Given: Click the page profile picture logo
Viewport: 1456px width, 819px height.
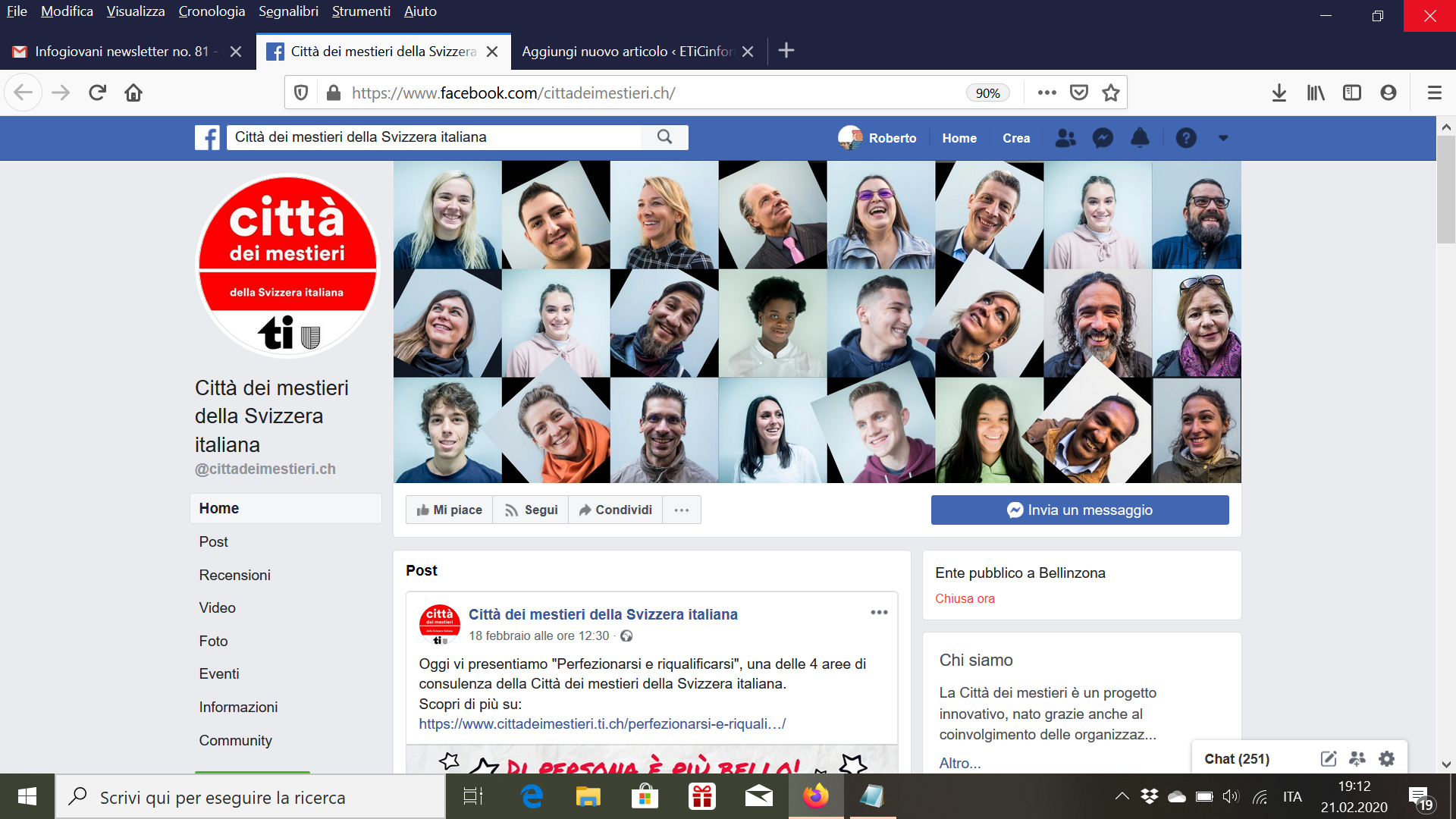Looking at the screenshot, I should pos(287,265).
